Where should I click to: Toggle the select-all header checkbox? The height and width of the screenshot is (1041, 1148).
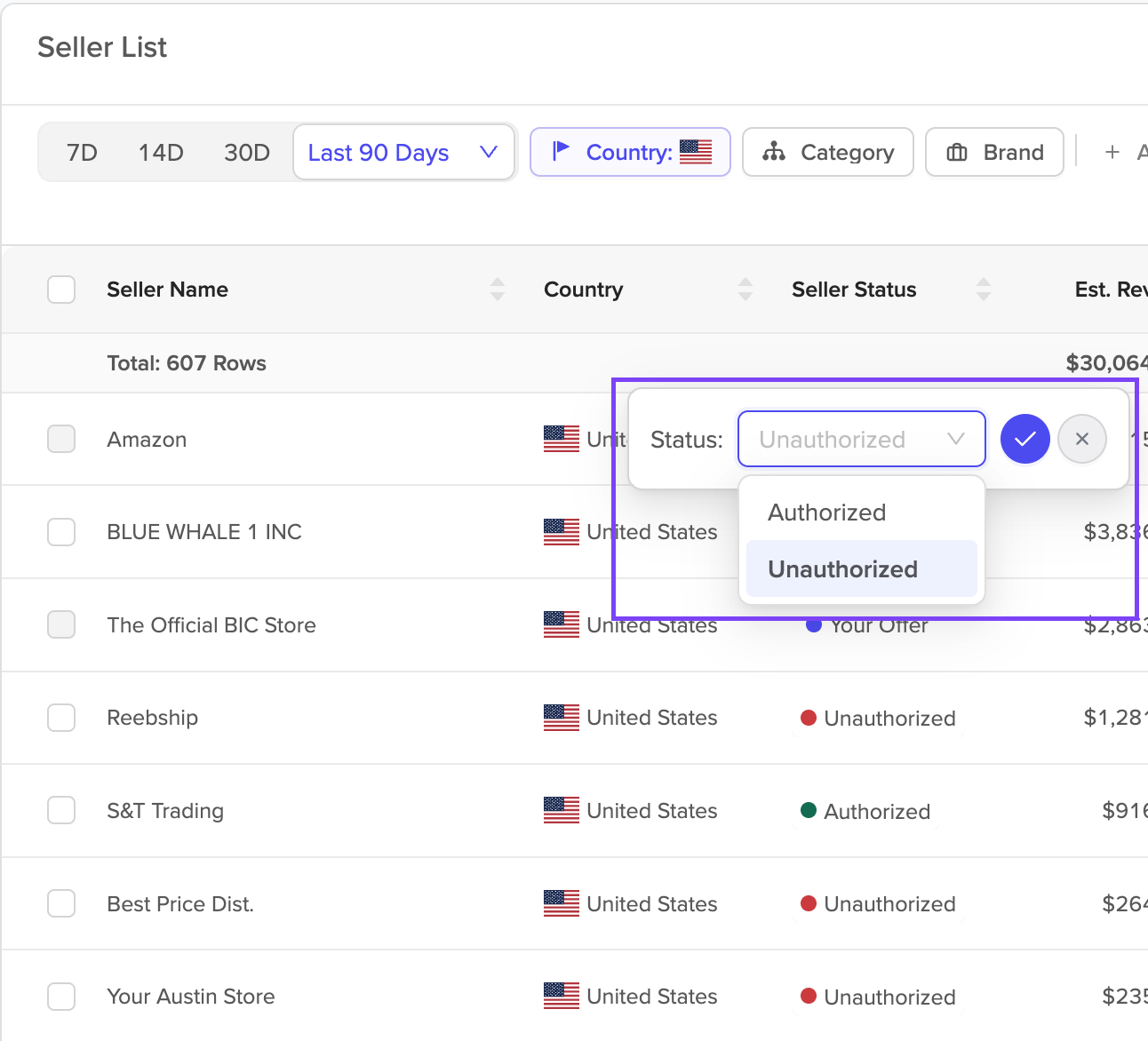tap(61, 290)
